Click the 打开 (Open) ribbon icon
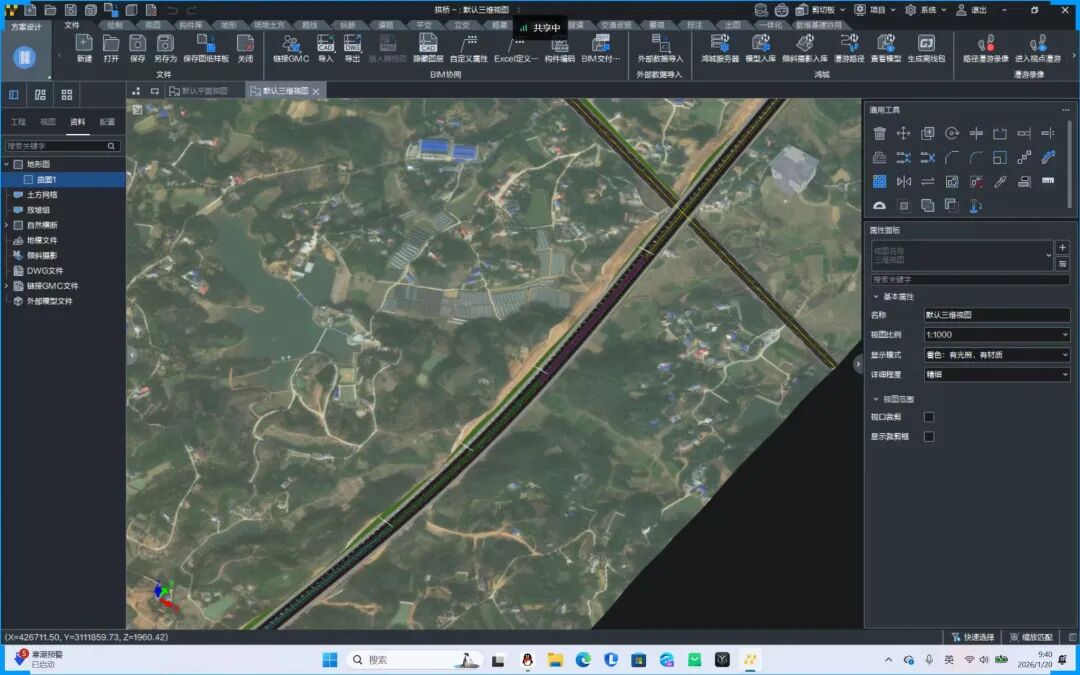 pos(111,43)
